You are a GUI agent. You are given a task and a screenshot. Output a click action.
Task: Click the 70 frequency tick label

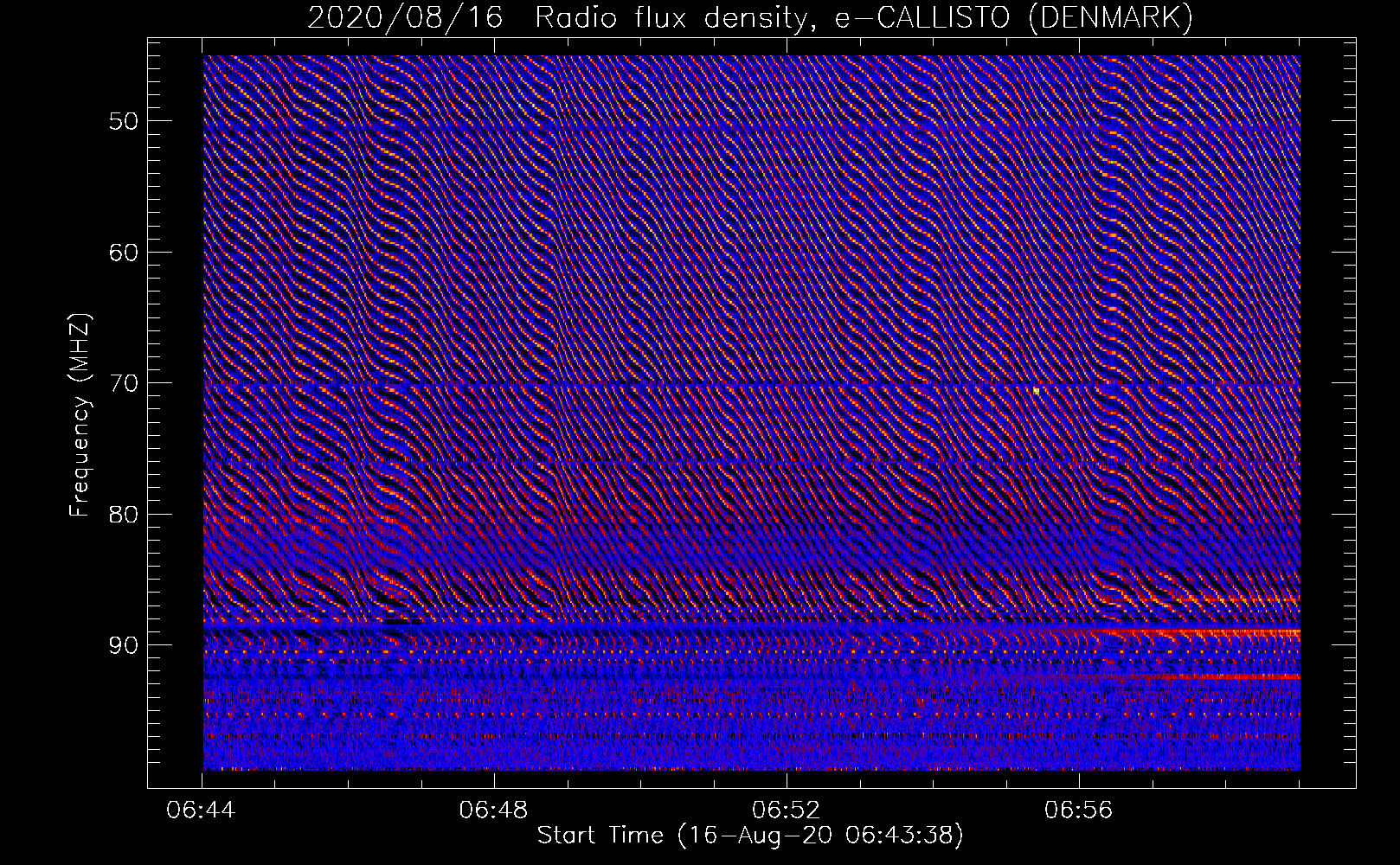(x=123, y=383)
